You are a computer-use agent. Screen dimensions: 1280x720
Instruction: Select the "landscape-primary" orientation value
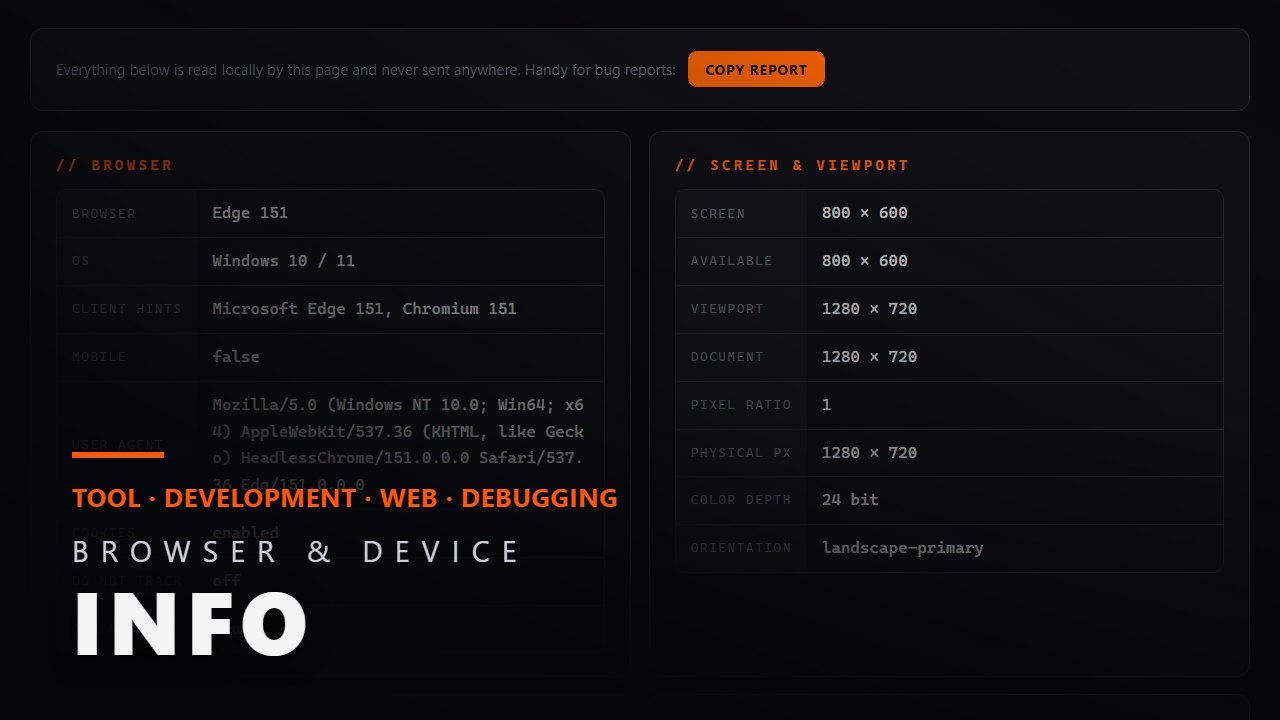pyautogui.click(x=902, y=548)
